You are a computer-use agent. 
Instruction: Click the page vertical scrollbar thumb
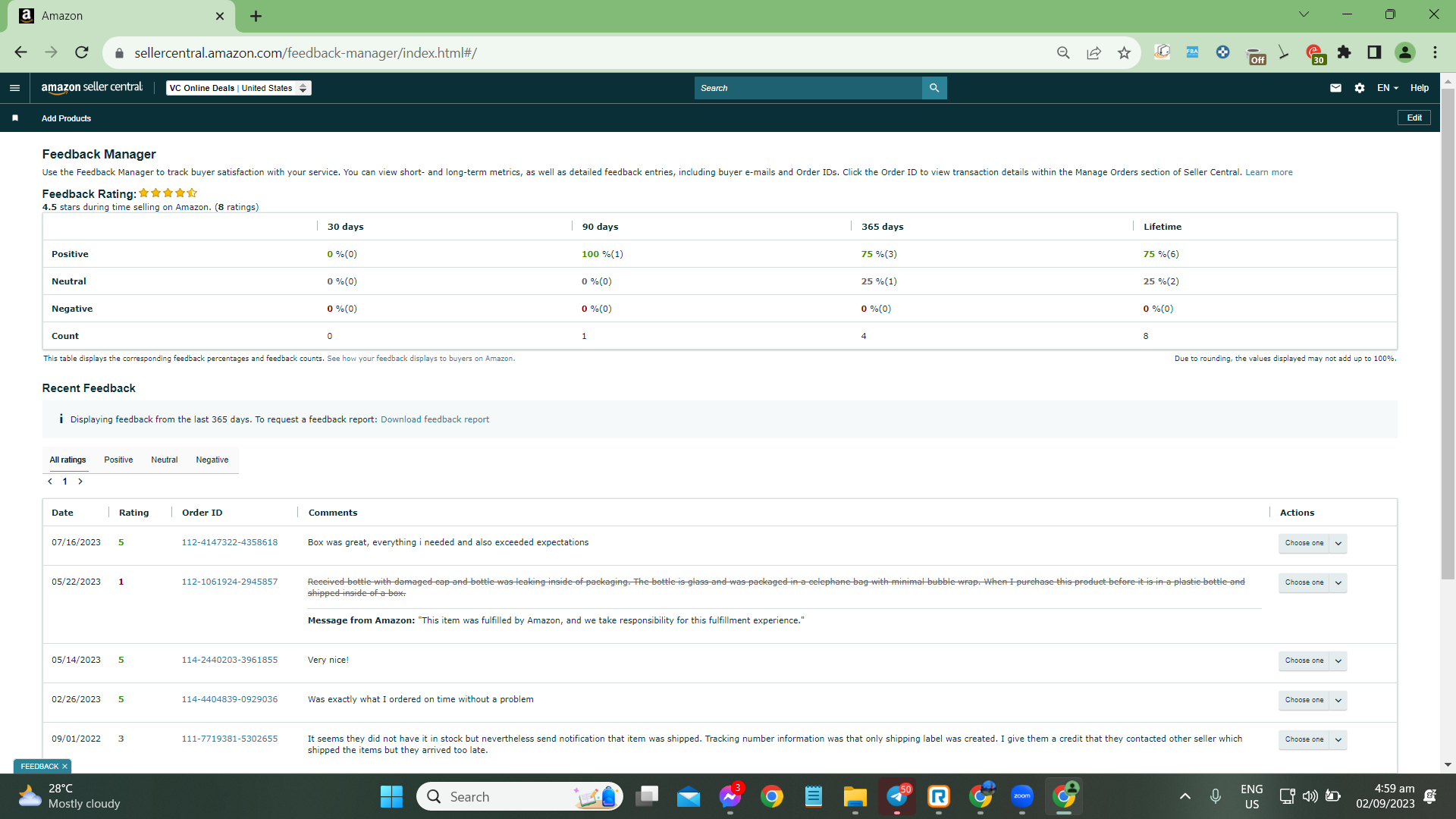(x=1448, y=334)
